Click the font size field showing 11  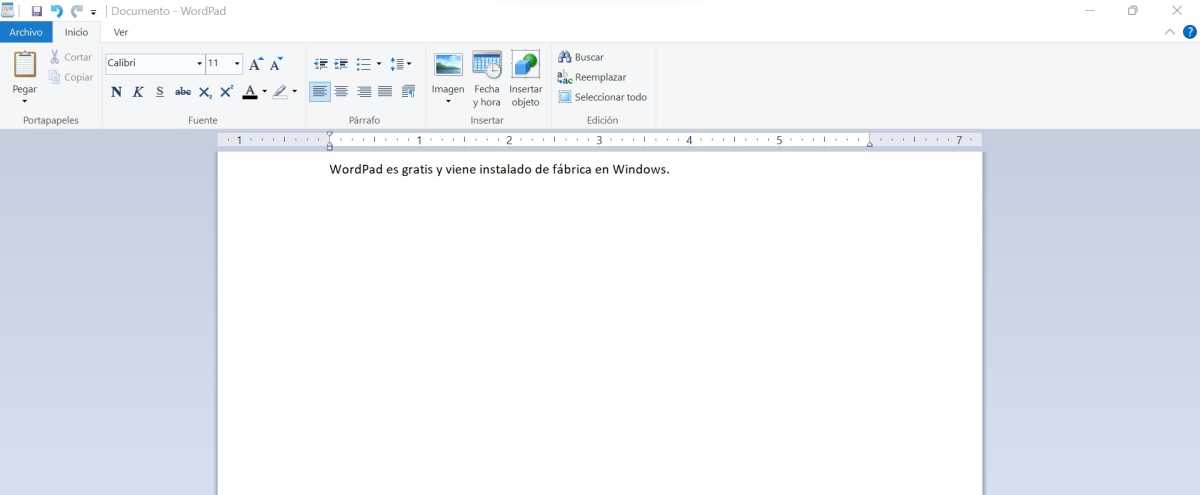219,63
